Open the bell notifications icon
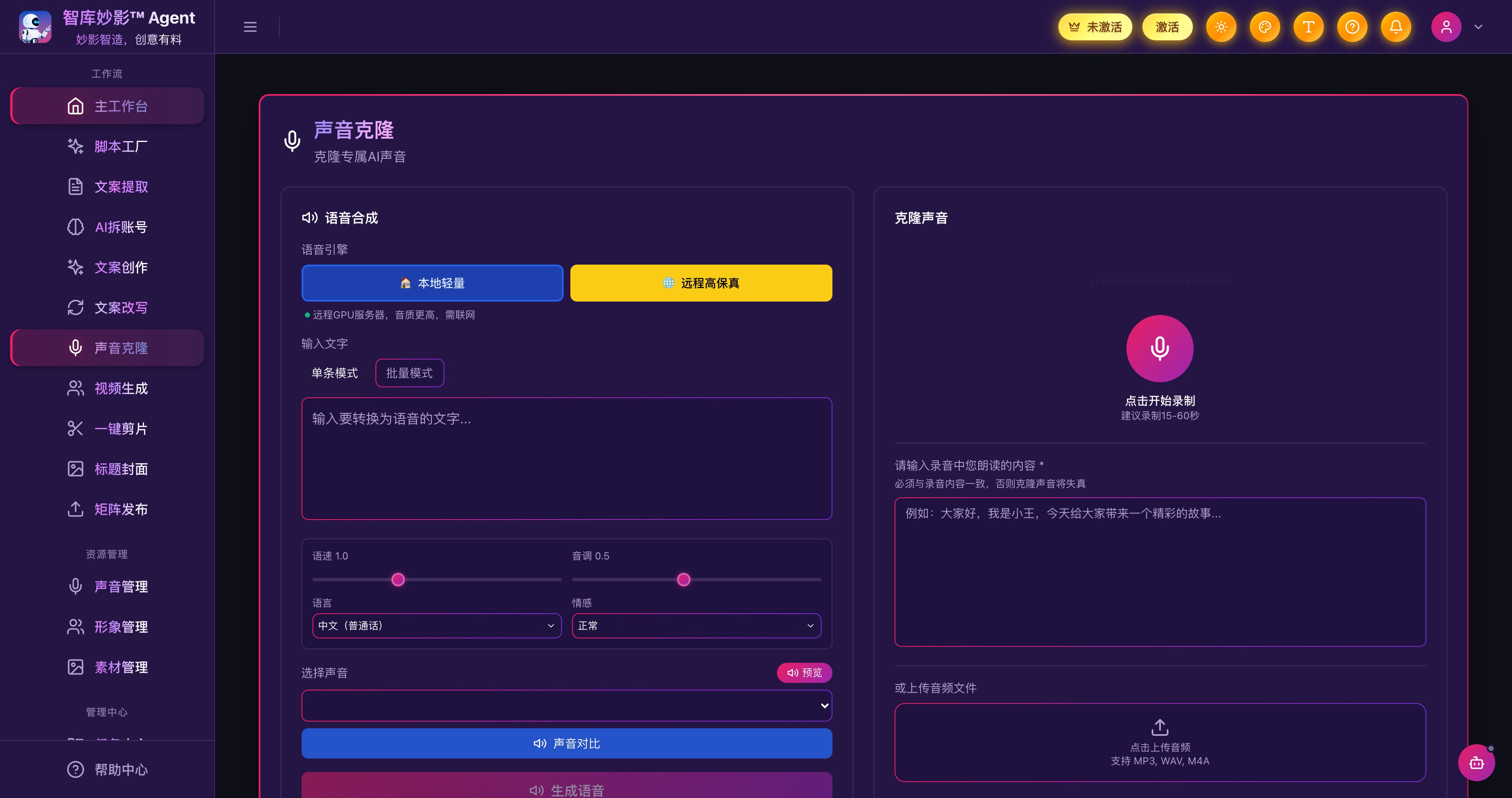 point(1396,27)
